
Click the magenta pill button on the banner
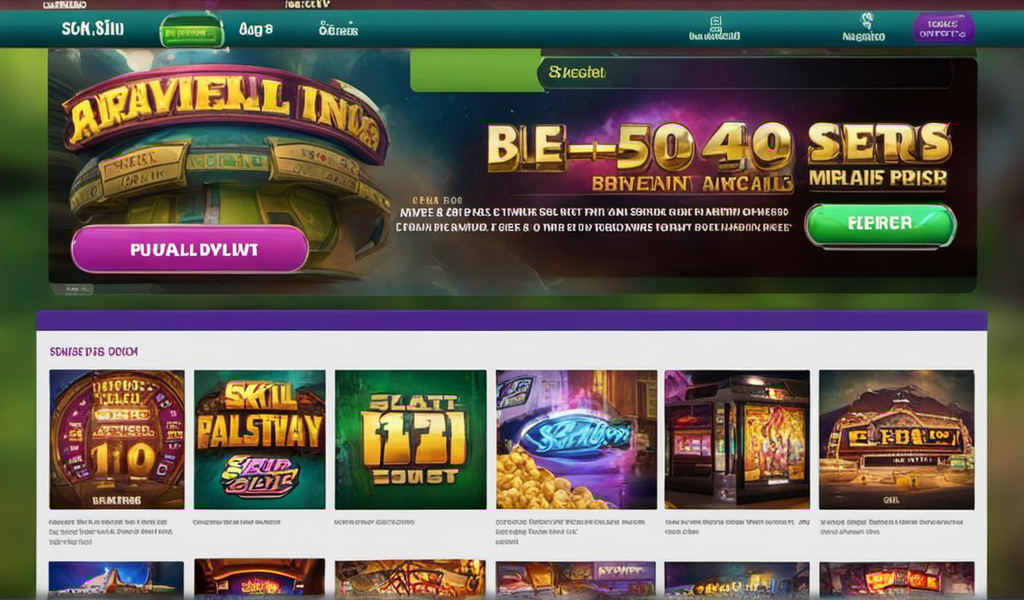(189, 249)
